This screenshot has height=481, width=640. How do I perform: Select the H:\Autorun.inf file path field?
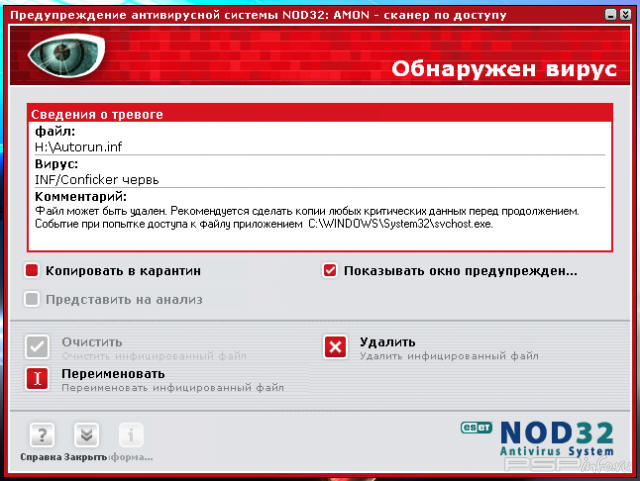tap(71, 146)
